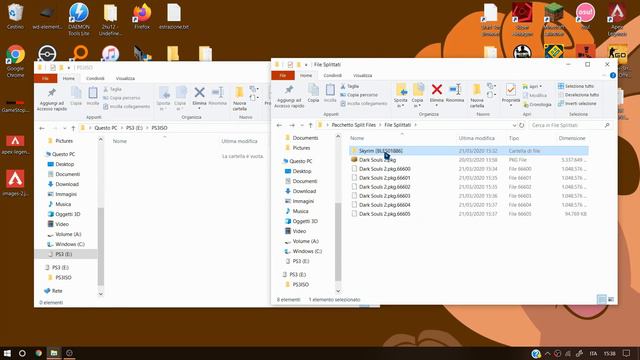
Task: Switch to Visualizza tab in File Splittati window
Action: [362, 76]
